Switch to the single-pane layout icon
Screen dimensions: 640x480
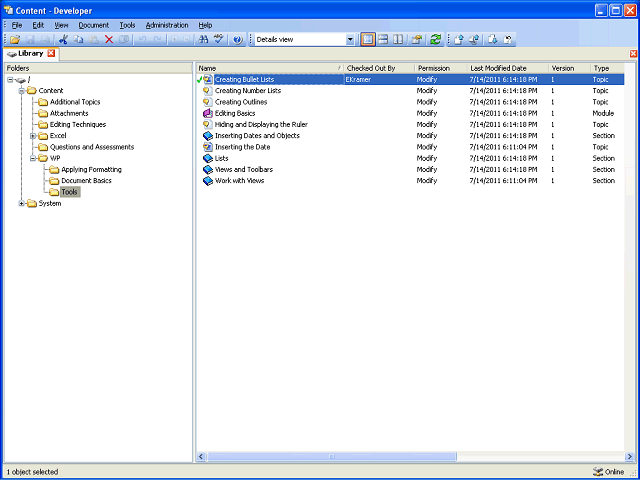pyautogui.click(x=368, y=40)
